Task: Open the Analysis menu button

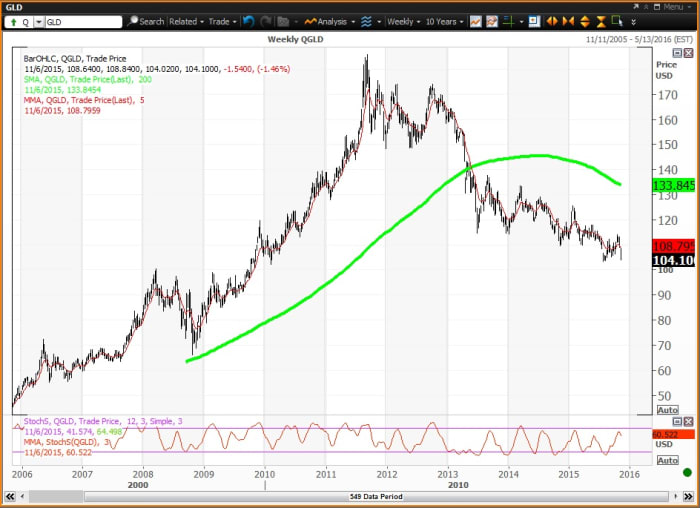Action: click(330, 21)
